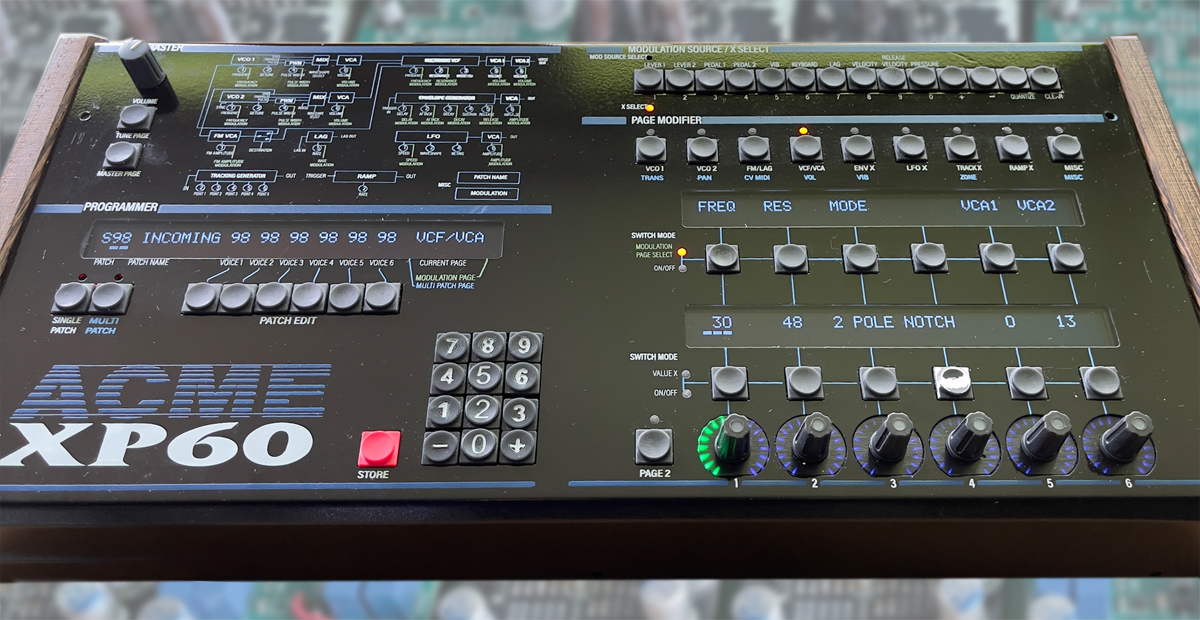
Task: Touch rotary knob 4
Action: tap(968, 436)
